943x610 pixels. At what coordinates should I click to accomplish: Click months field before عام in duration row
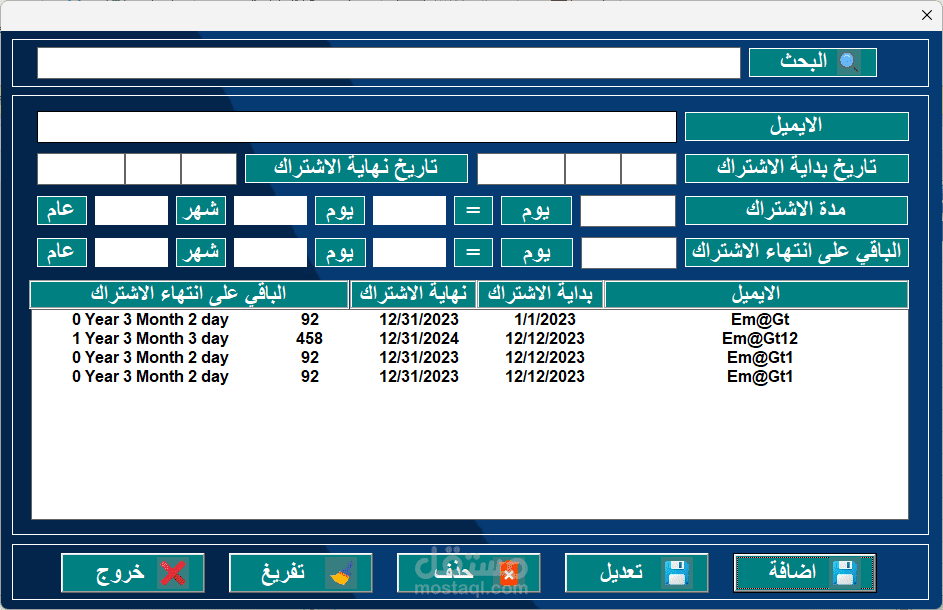pos(131,211)
